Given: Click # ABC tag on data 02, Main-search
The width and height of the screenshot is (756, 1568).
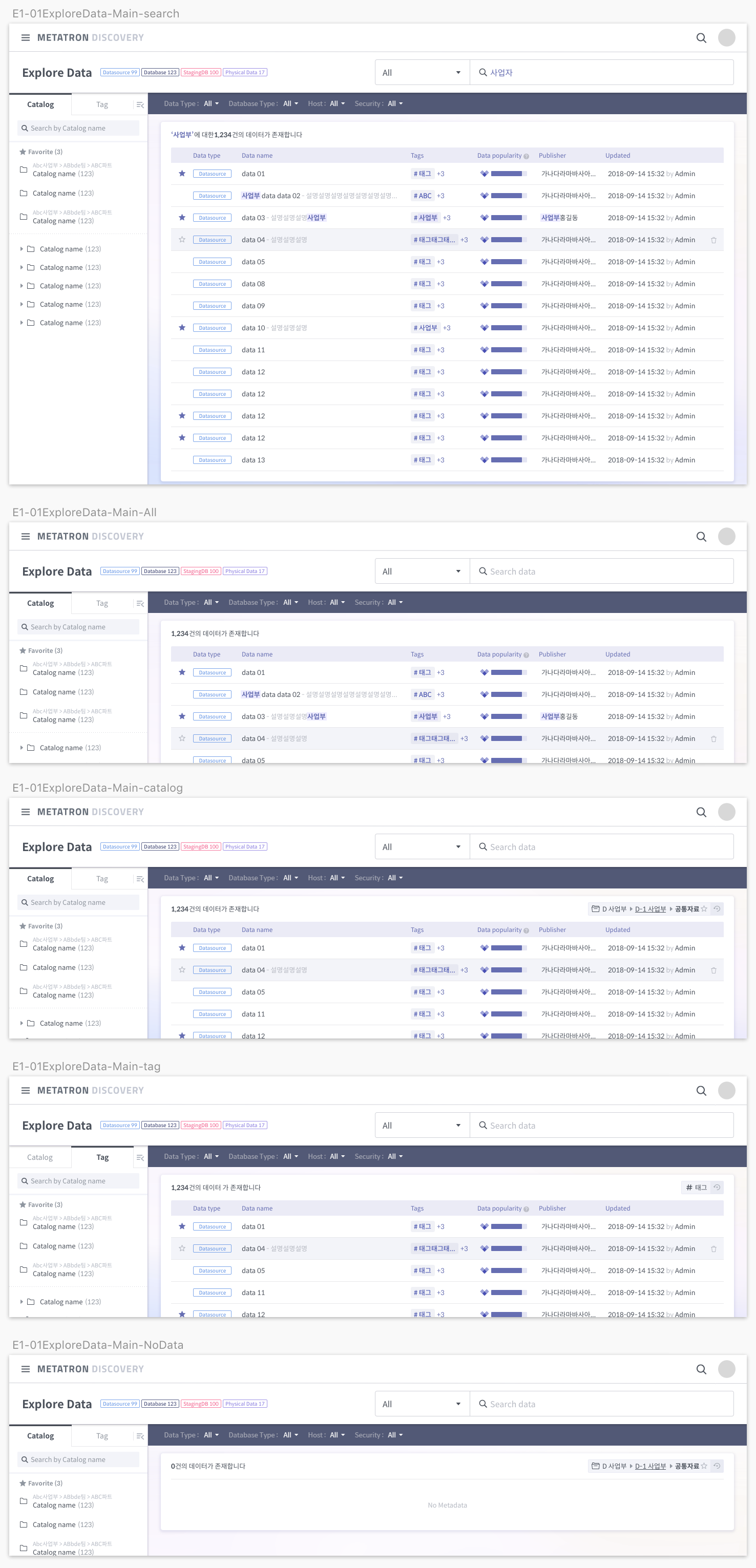Looking at the screenshot, I should (423, 196).
